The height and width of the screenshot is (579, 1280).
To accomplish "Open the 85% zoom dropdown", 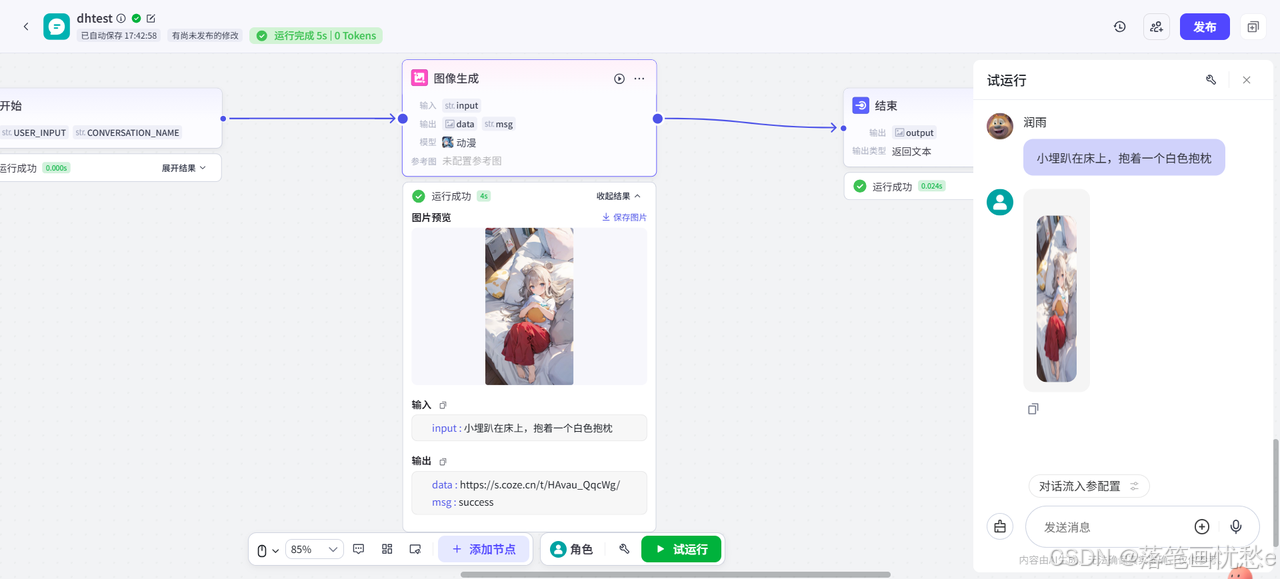I will pos(314,549).
